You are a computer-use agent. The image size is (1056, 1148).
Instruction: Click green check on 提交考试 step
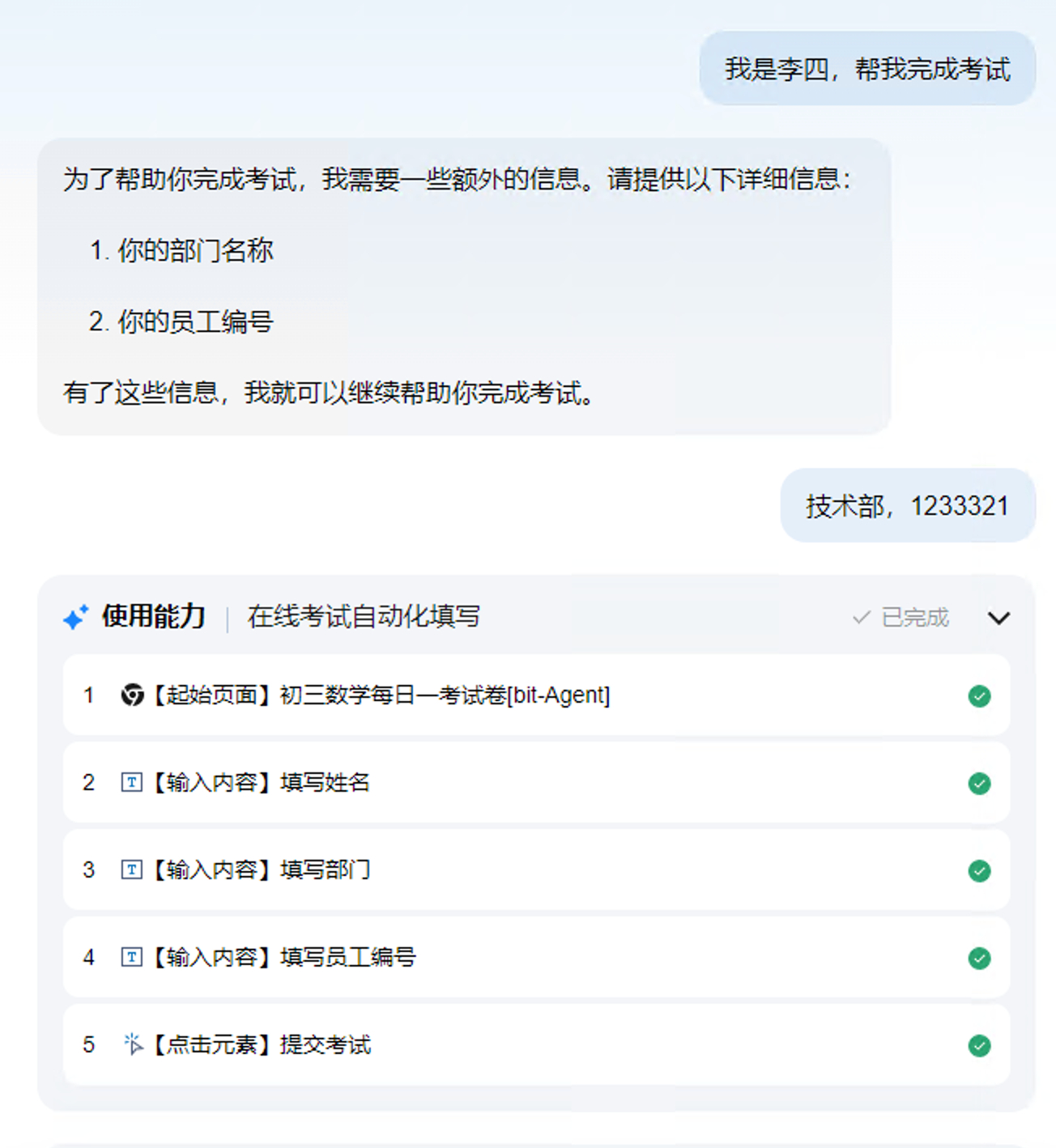pyautogui.click(x=979, y=1046)
